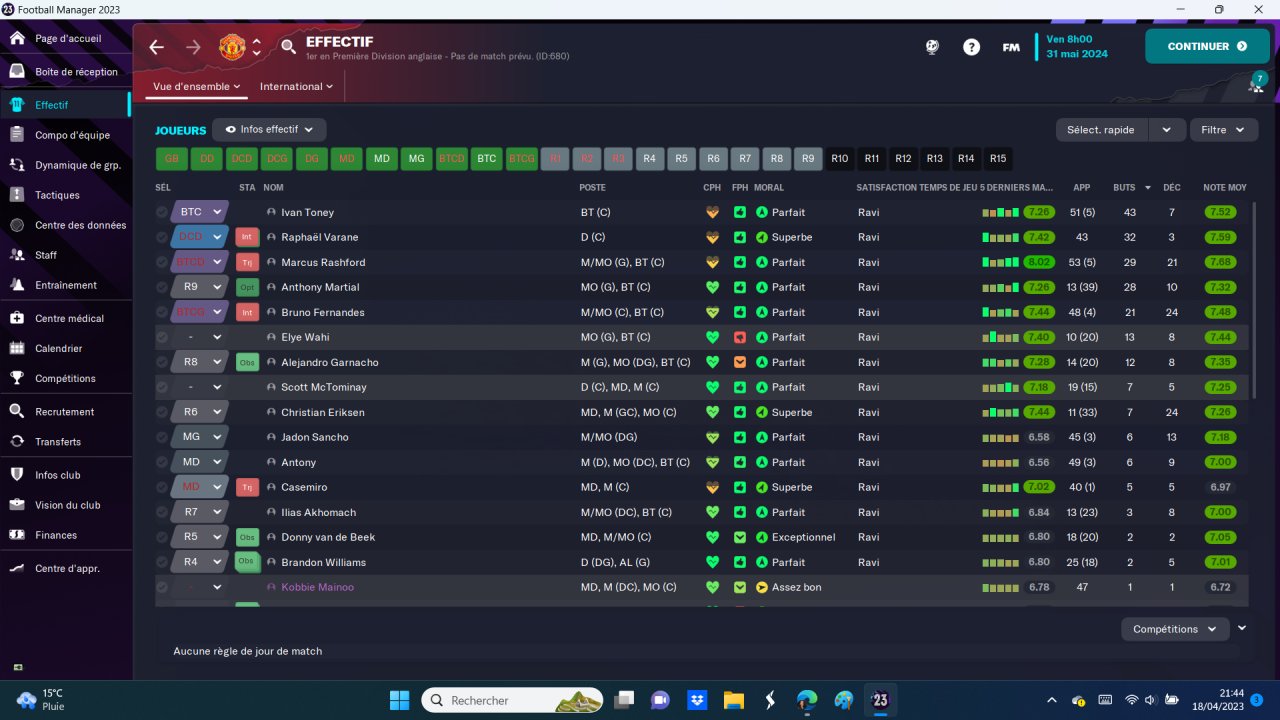Image resolution: width=1280 pixels, height=720 pixels.
Task: Tick the selection circle for Casemiro
Action: pyautogui.click(x=162, y=487)
